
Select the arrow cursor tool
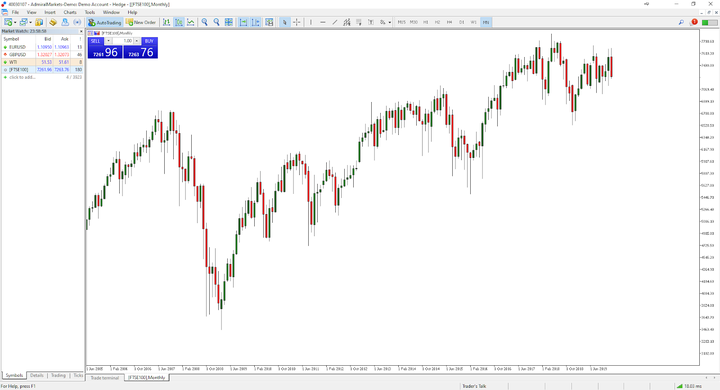285,22
